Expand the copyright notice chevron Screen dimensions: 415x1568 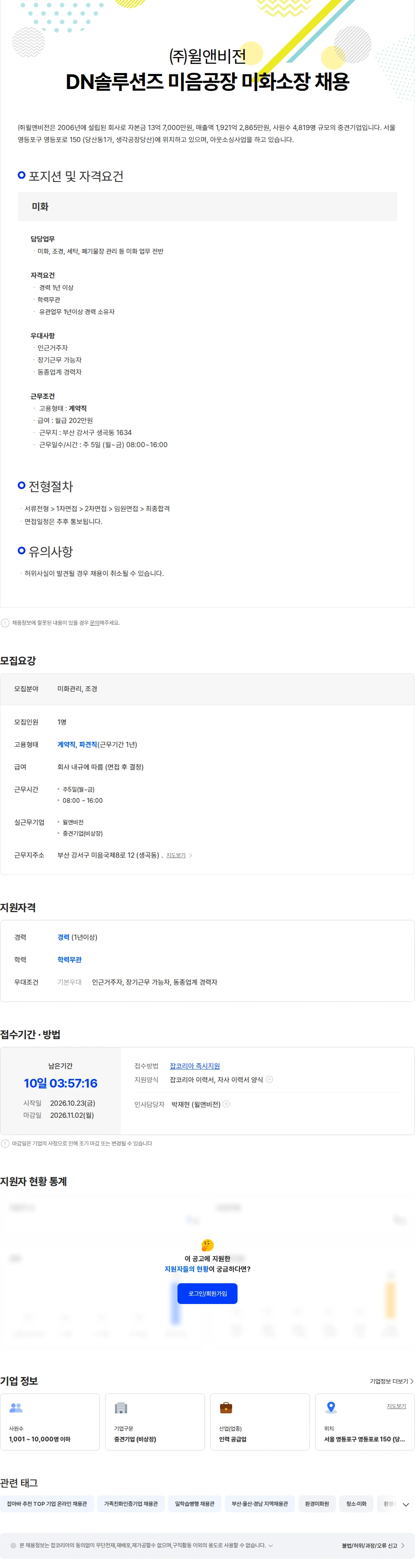coord(271,1545)
